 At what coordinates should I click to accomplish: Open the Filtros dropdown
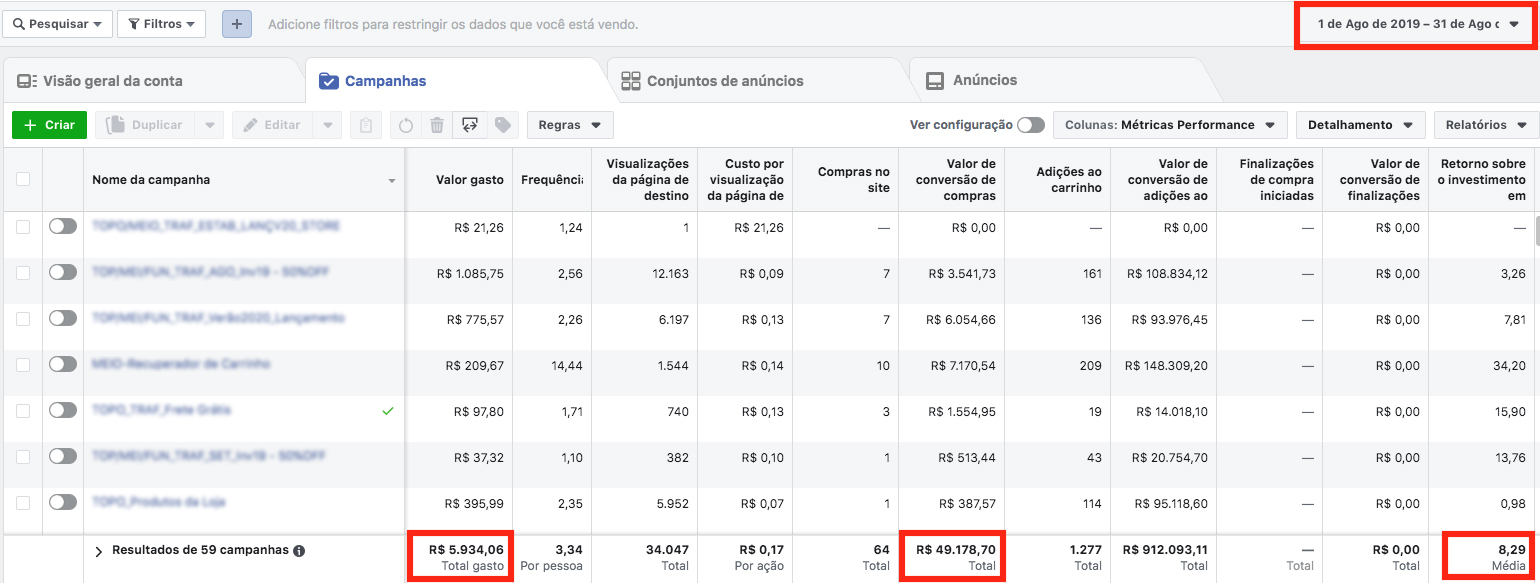pos(161,24)
